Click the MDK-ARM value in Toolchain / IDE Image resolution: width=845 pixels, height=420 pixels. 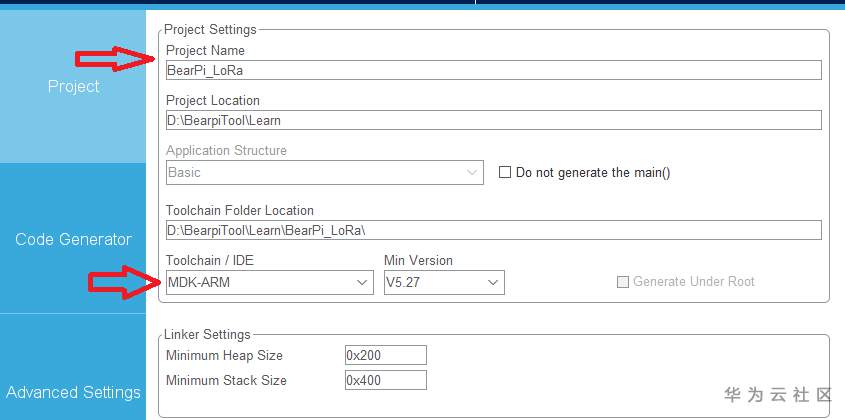[x=258, y=283]
